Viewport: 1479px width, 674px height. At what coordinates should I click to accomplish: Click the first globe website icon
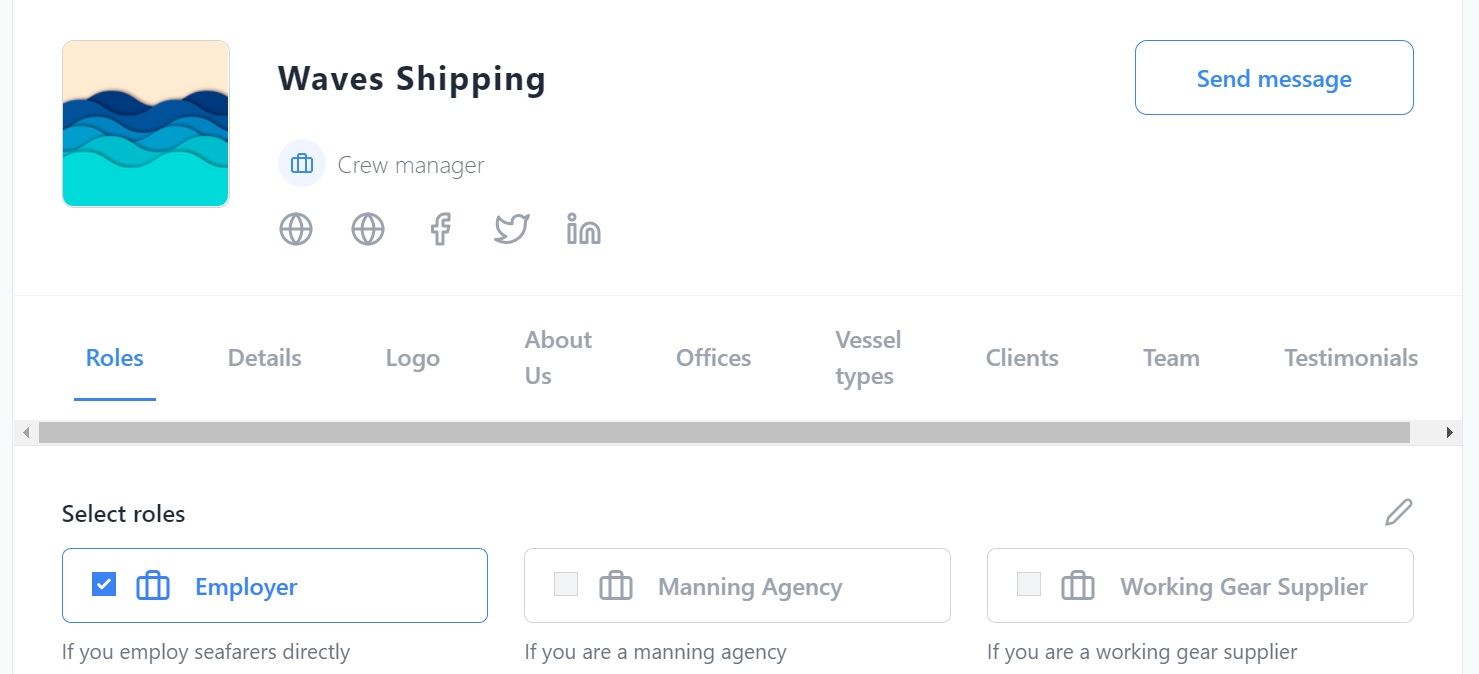(x=296, y=229)
